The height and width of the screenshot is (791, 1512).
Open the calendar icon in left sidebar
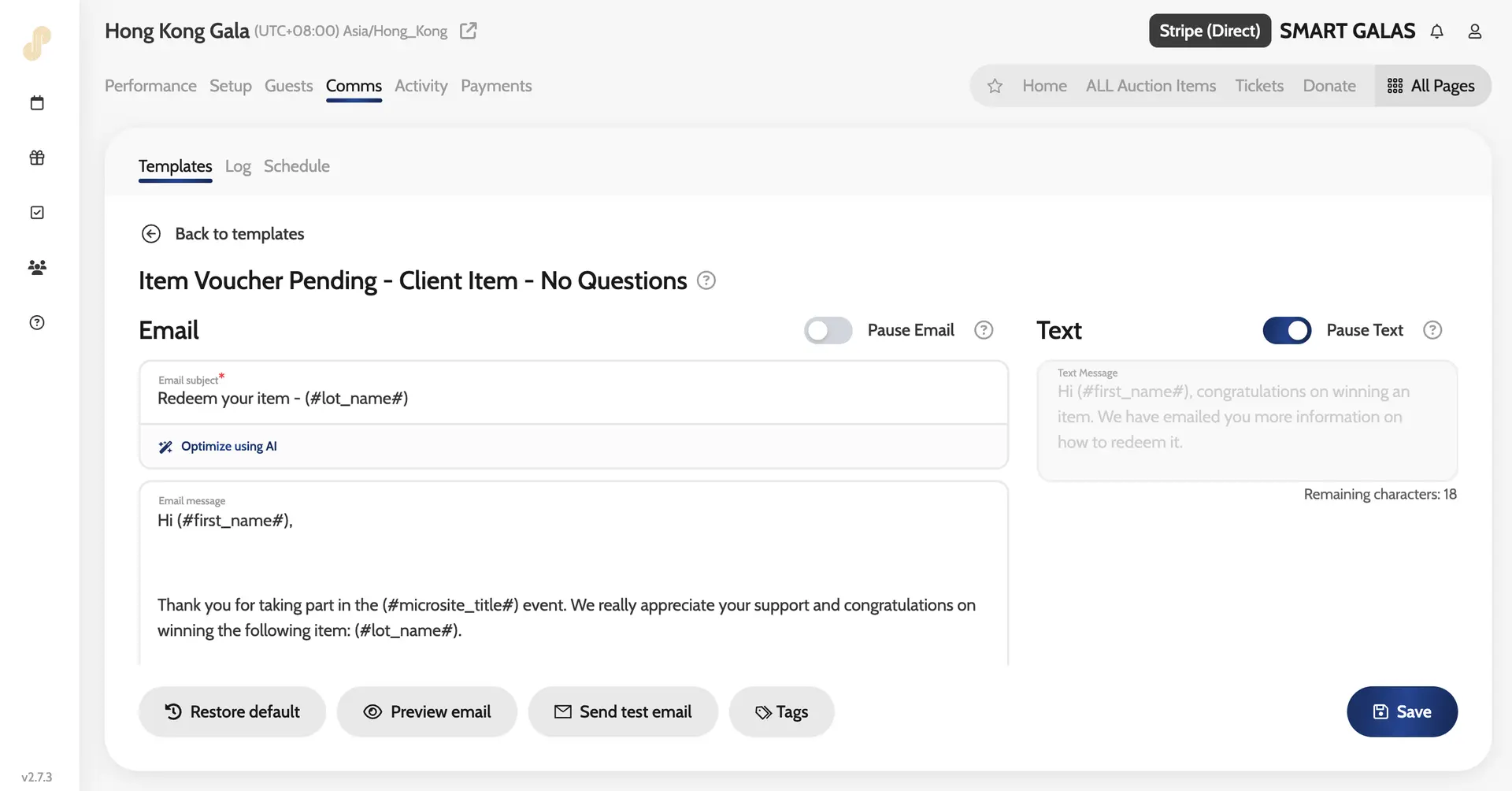pos(37,103)
